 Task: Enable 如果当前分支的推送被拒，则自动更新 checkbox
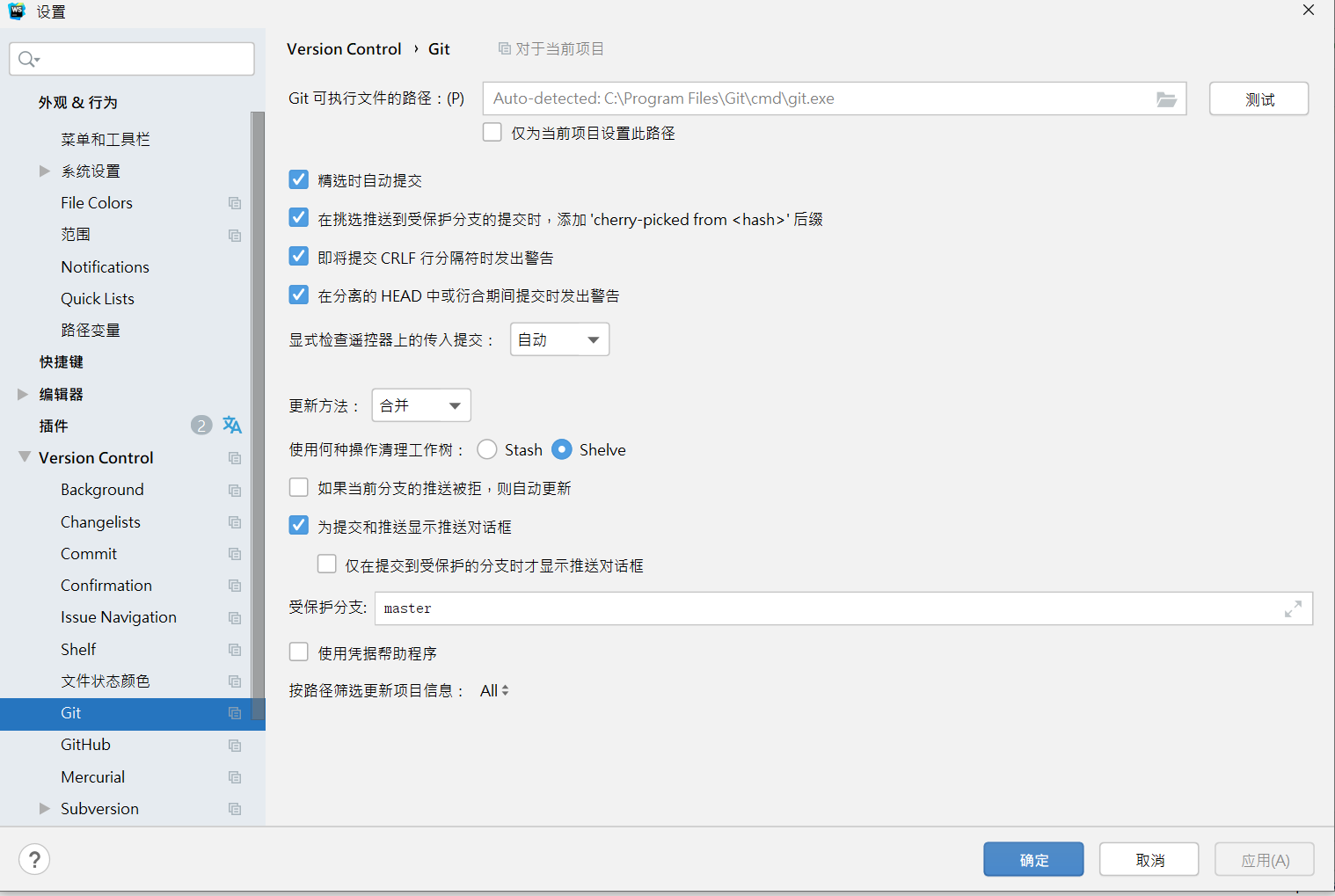coord(299,487)
